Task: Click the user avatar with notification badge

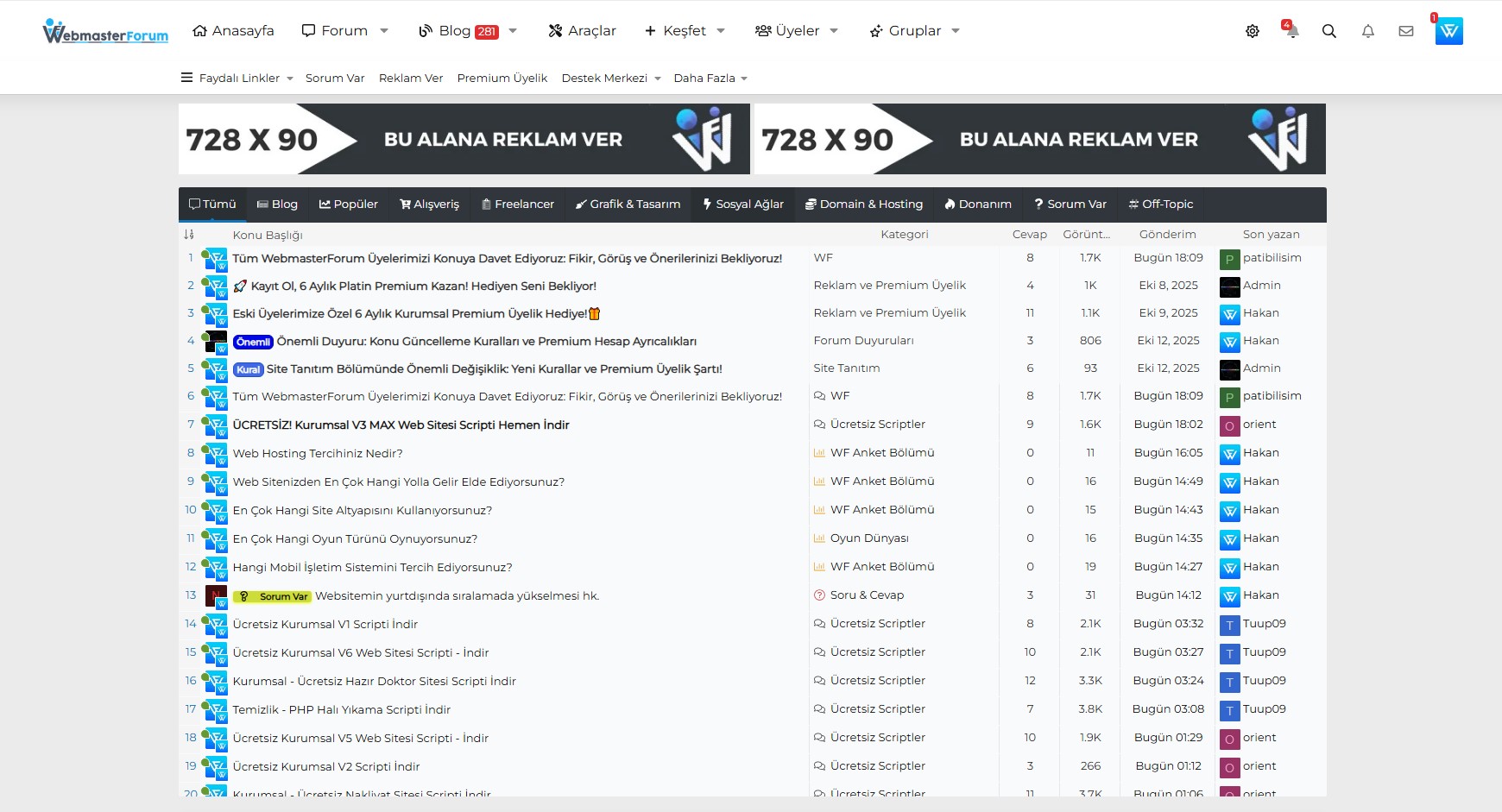Action: pos(1448,30)
